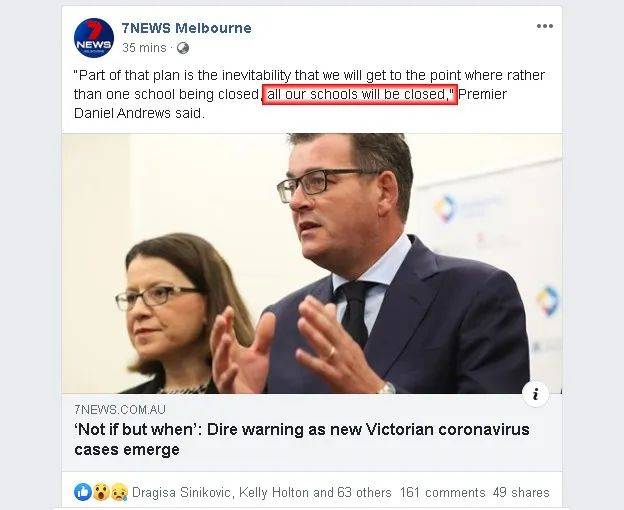The width and height of the screenshot is (624, 510).
Task: Open the 7NEWS Melbourne page name
Action: 186,28
